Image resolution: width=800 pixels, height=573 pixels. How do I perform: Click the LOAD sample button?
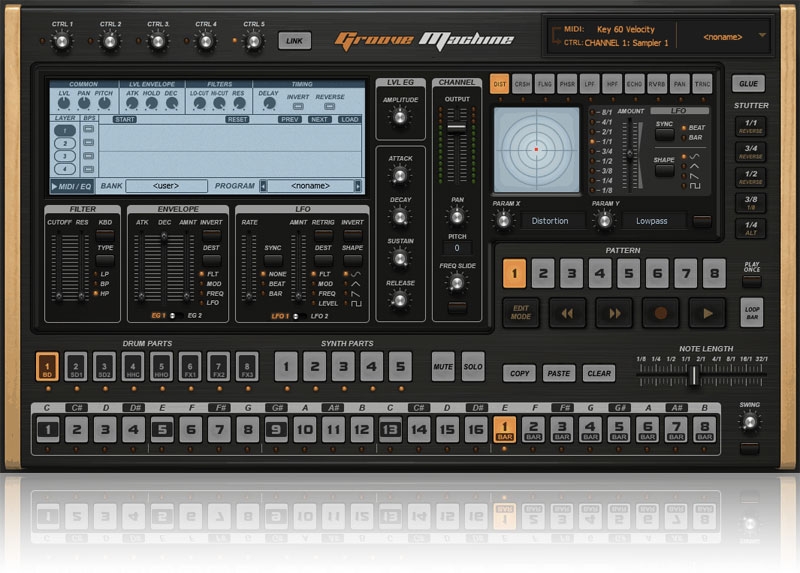(x=349, y=119)
